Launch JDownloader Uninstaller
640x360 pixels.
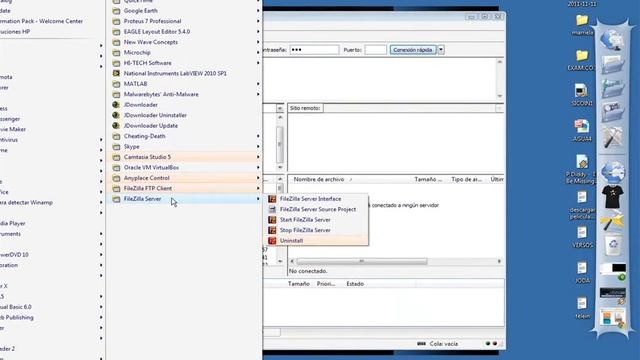155,115
